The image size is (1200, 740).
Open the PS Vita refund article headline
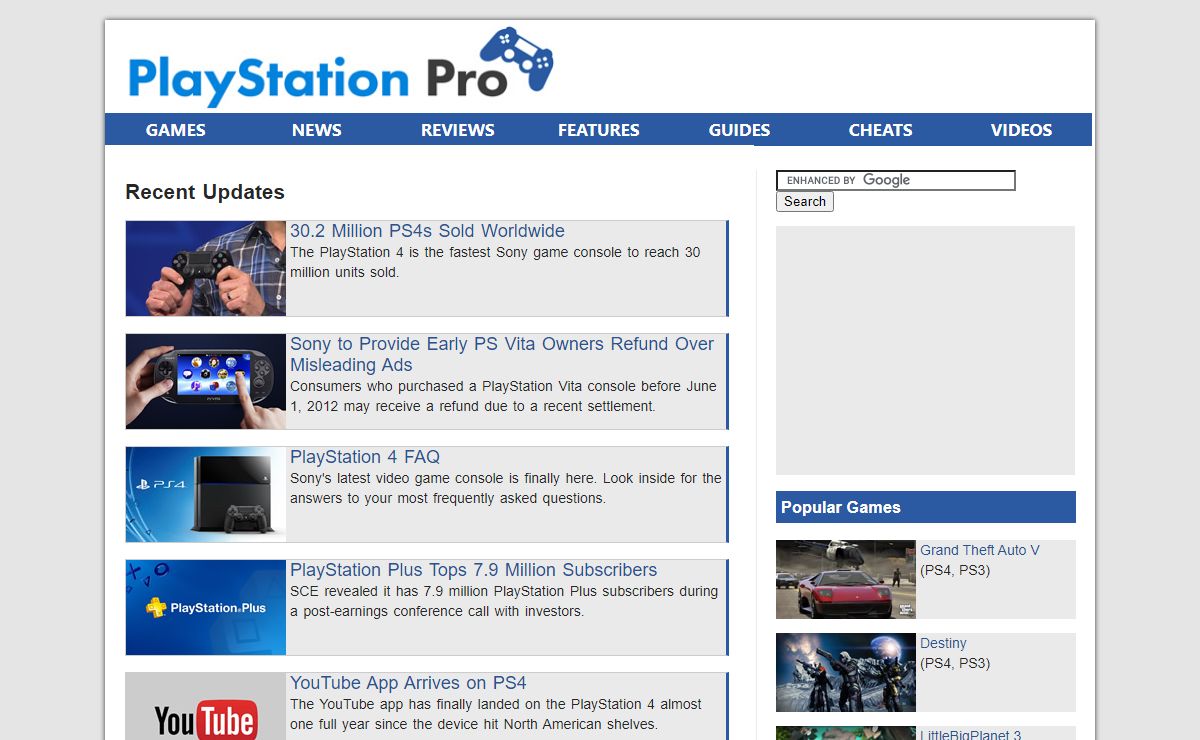(502, 354)
